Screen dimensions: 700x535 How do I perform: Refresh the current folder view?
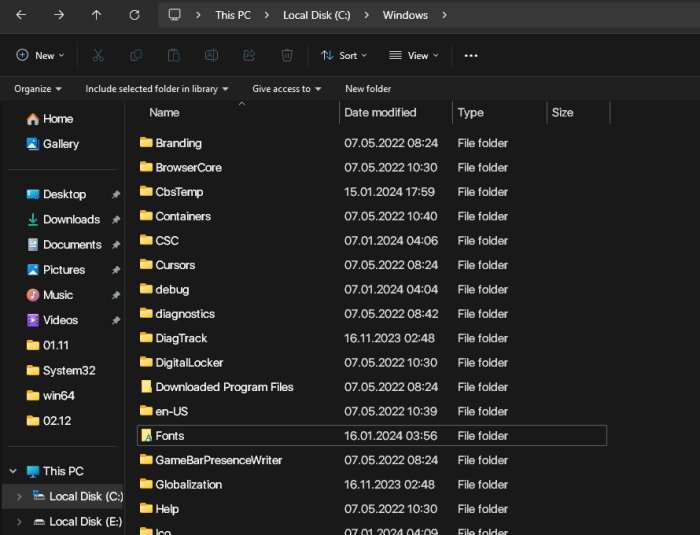pos(134,15)
